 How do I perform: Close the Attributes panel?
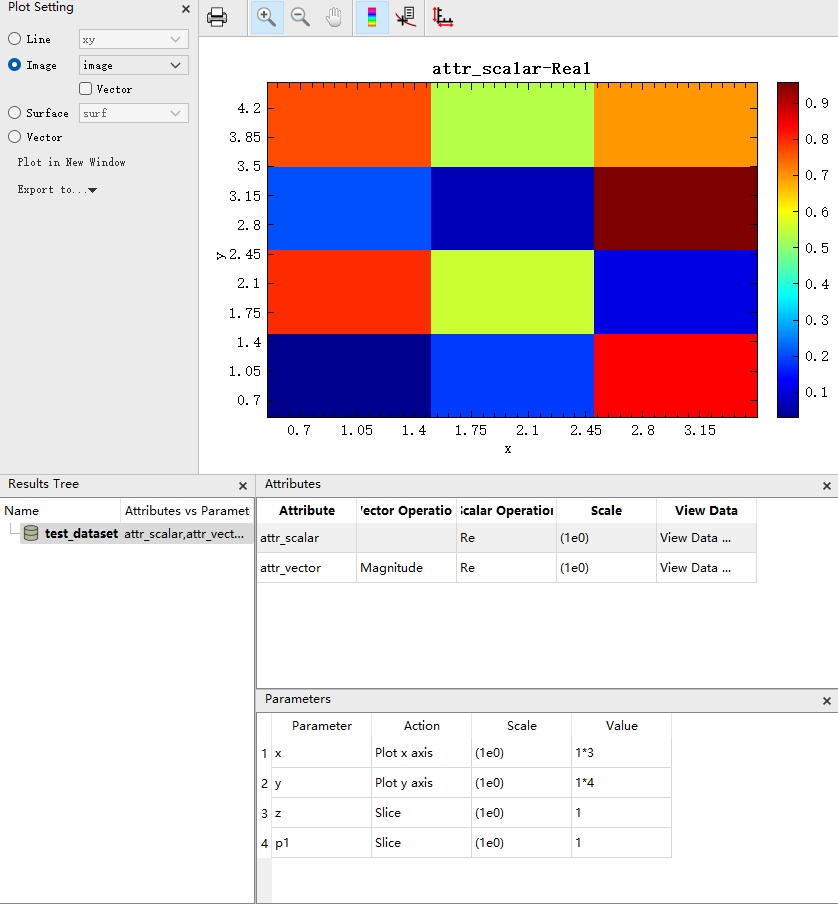tap(826, 486)
